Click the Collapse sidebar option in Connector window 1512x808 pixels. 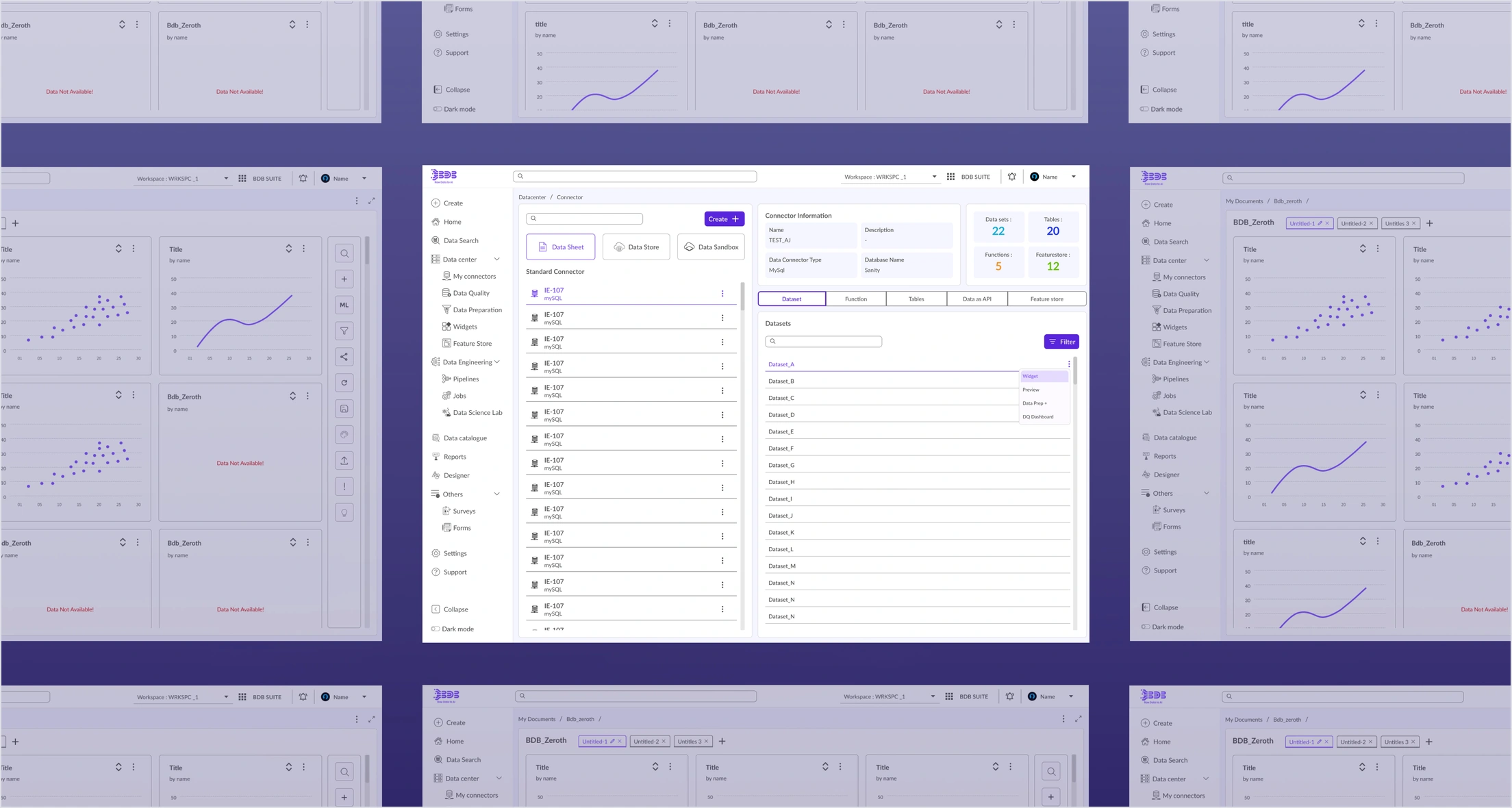tap(450, 609)
